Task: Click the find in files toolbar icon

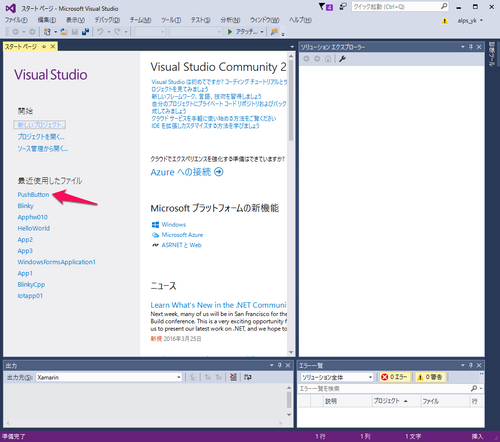Action: coord(274,32)
